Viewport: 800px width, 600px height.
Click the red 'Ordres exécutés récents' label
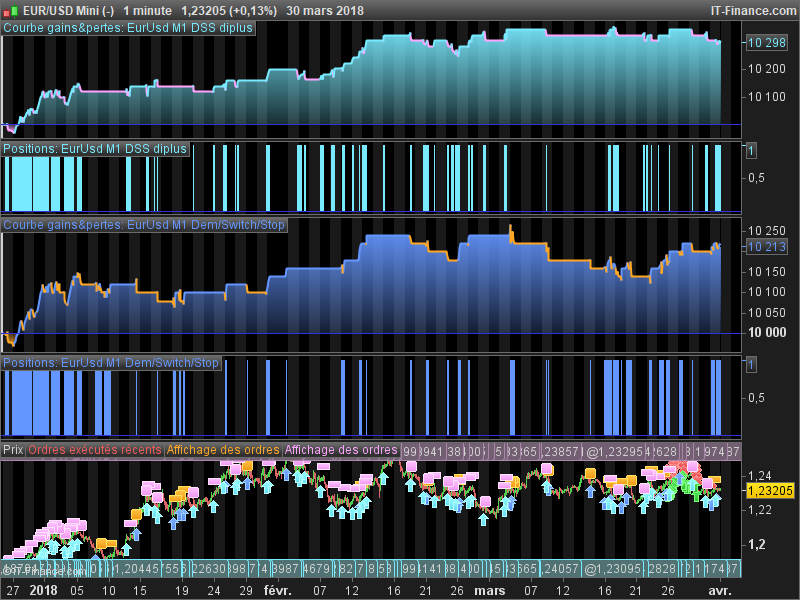click(x=95, y=450)
